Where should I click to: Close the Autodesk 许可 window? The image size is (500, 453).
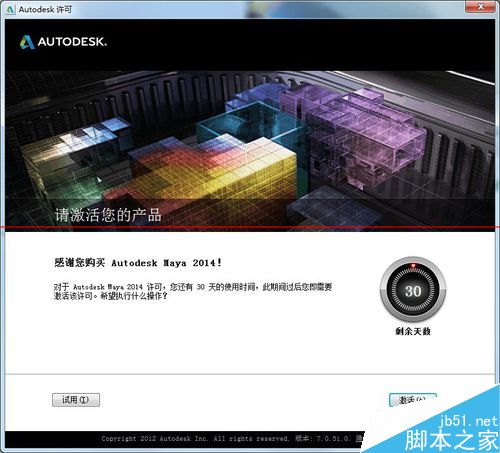coord(480,6)
